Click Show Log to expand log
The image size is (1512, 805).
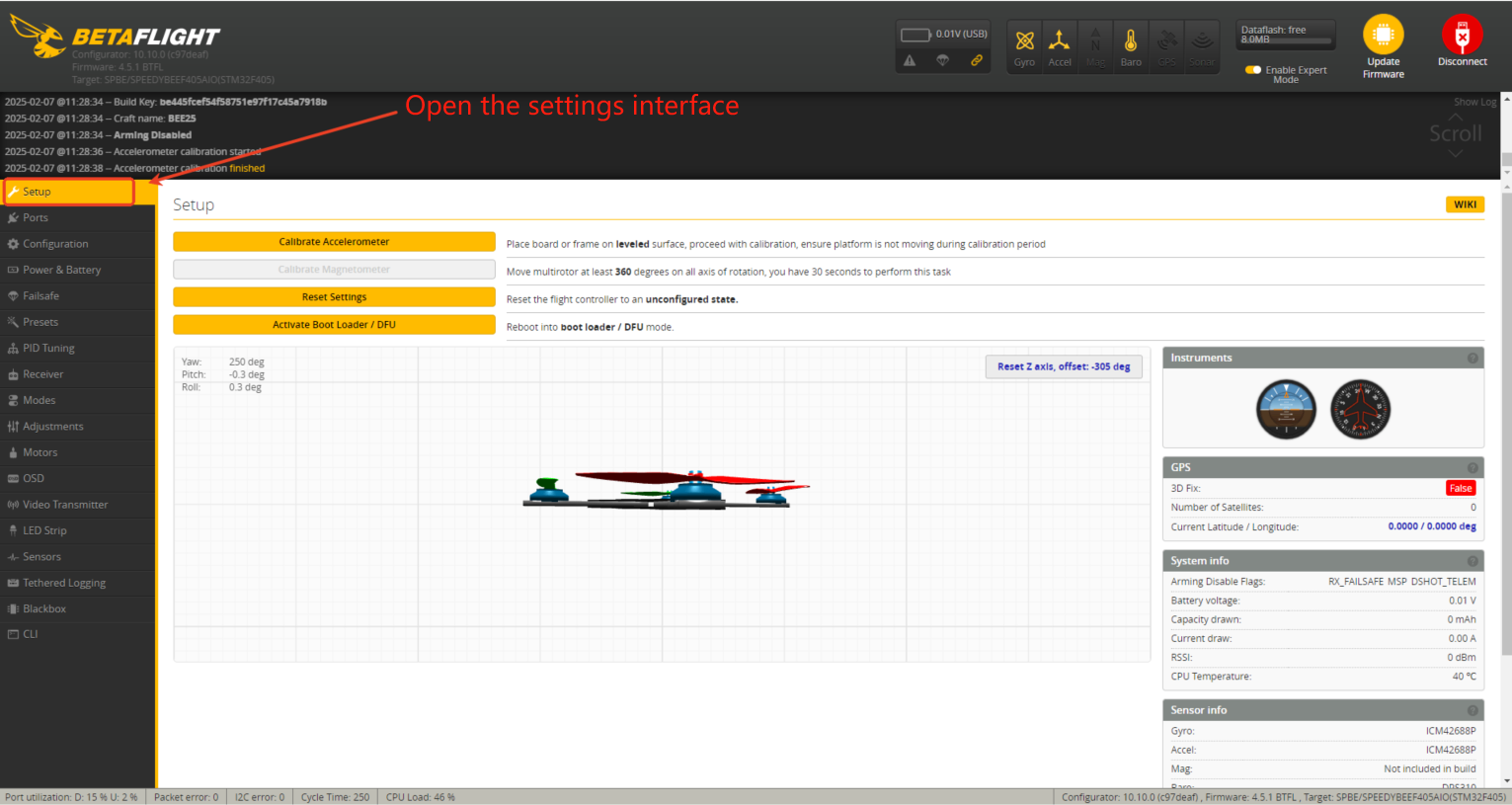[x=1474, y=102]
